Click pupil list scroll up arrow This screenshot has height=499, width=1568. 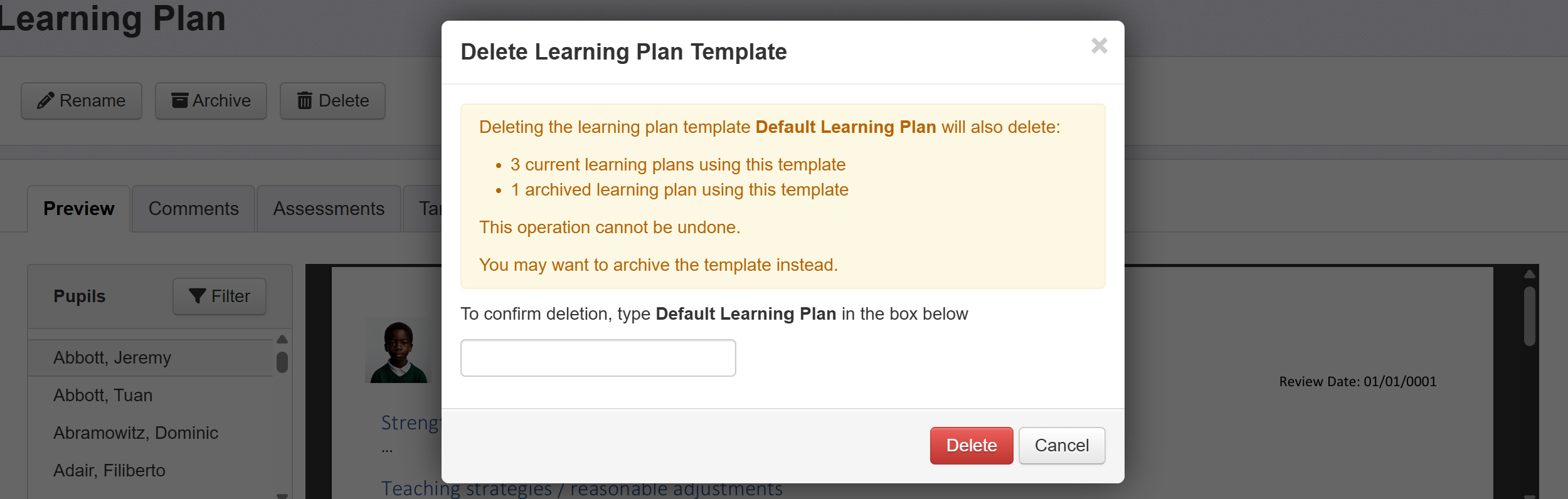[x=282, y=339]
